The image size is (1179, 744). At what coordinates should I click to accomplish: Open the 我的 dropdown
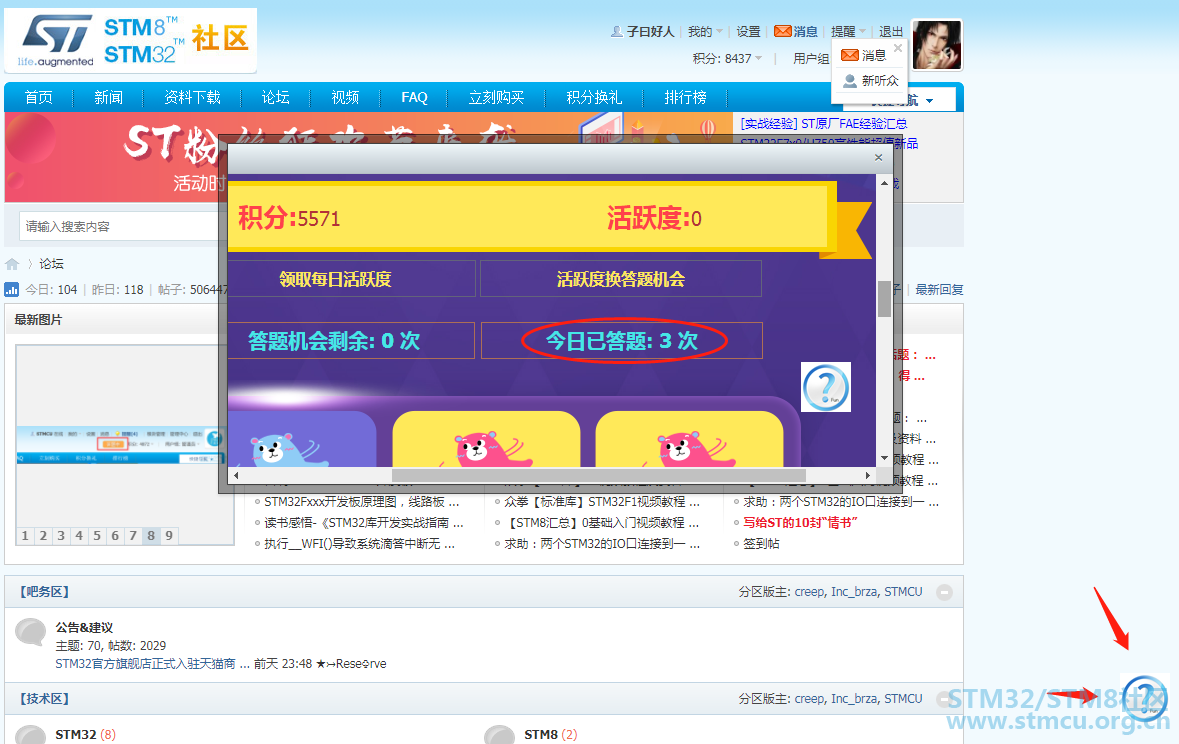tap(705, 32)
